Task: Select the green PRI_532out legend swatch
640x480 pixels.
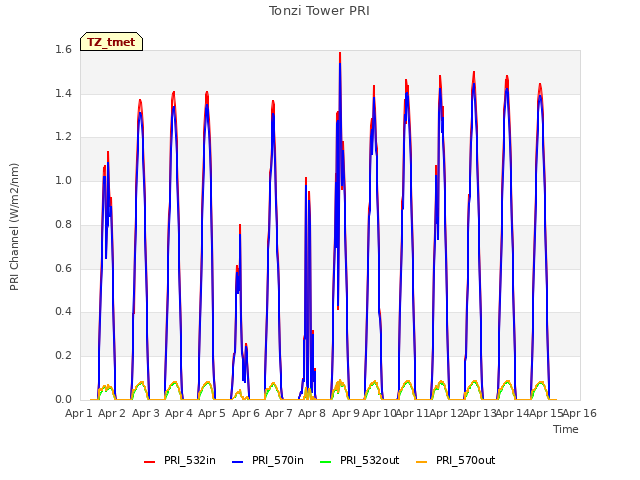Action: [x=326, y=461]
